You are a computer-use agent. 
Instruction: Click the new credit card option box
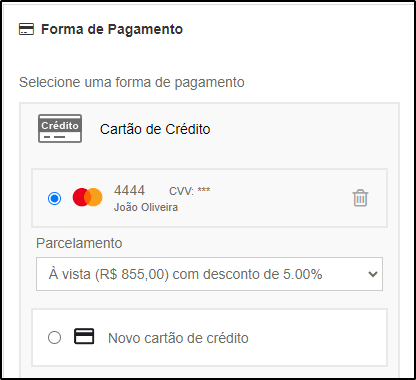tap(209, 337)
